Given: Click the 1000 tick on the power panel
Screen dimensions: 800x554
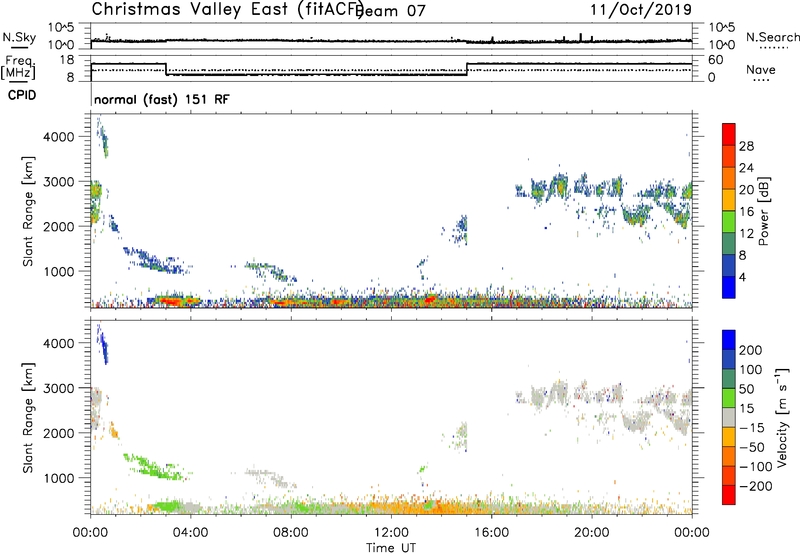Looking at the screenshot, I should [59, 271].
